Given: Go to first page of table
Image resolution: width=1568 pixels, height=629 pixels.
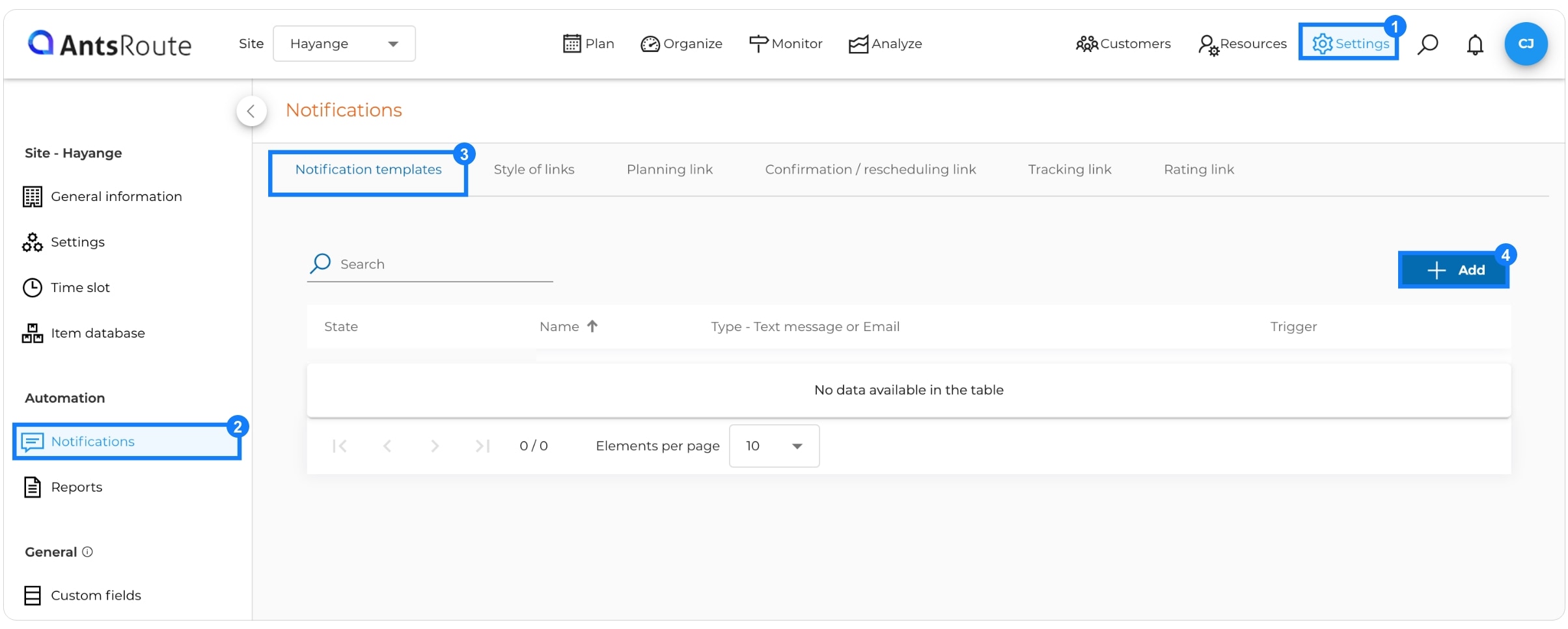Looking at the screenshot, I should [x=339, y=446].
